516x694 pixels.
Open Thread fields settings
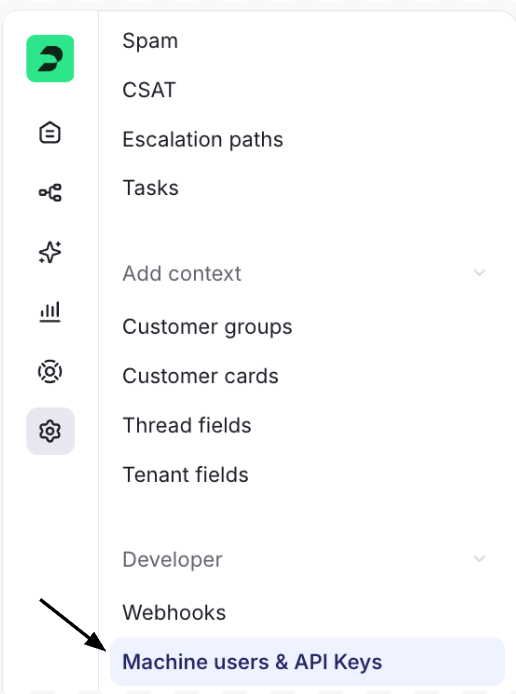[187, 425]
